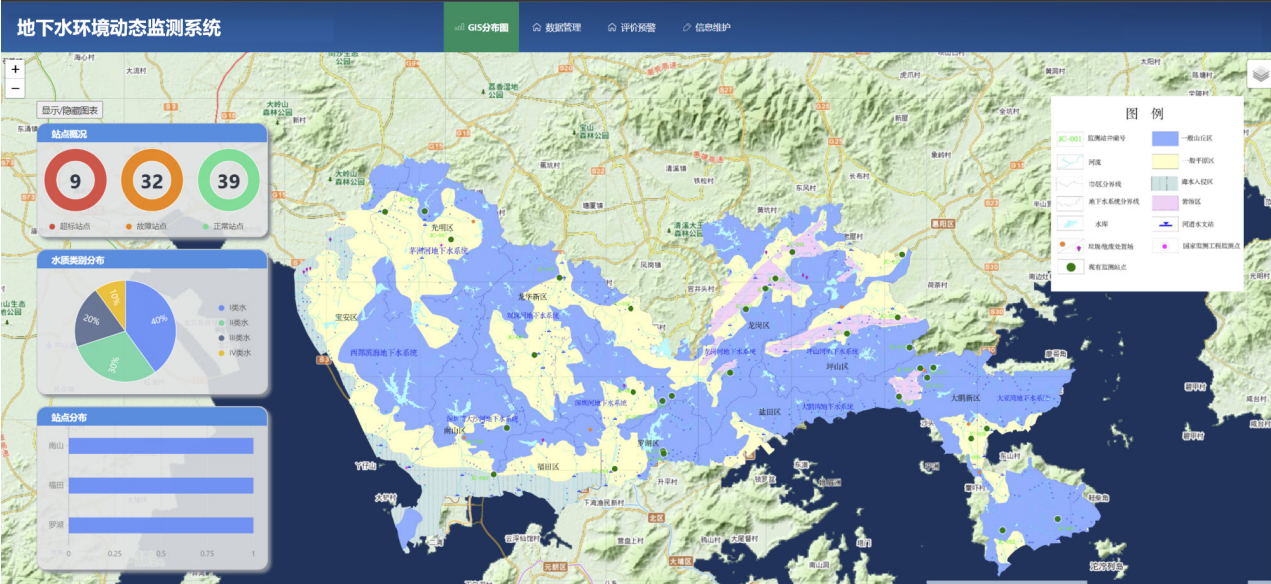This screenshot has height=584, width=1271.
Task: Click the red 超标站点 ring showing 9
Action: click(x=75, y=181)
